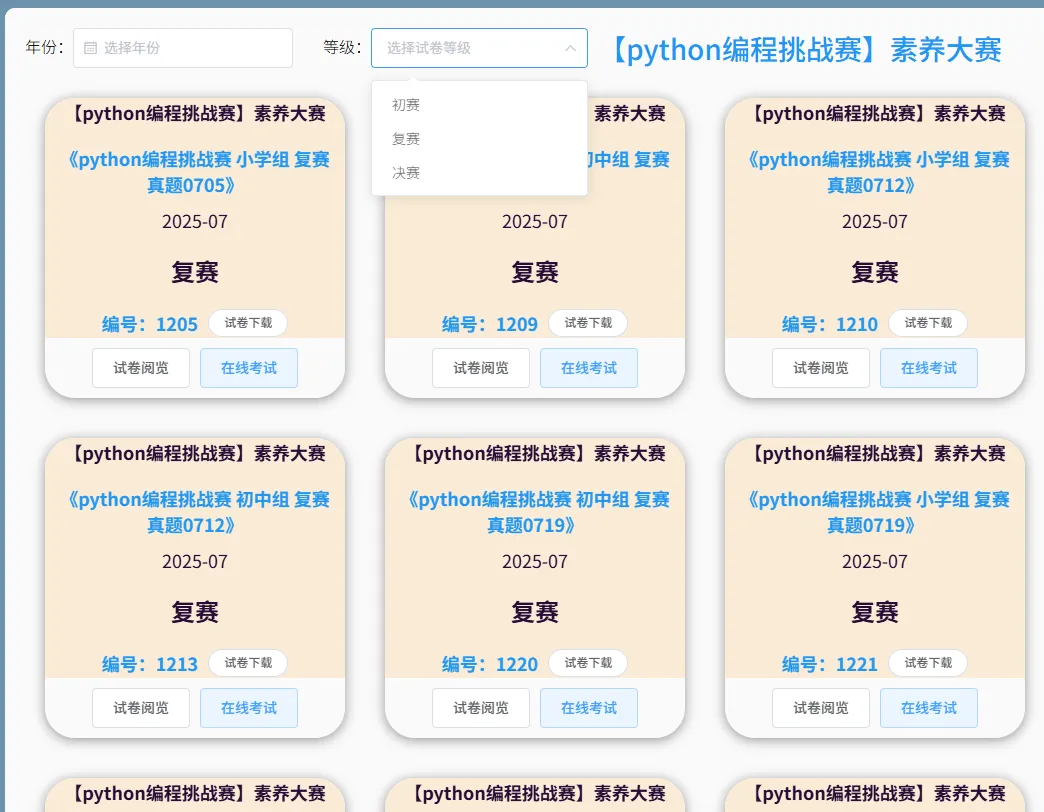This screenshot has width=1044, height=812.
Task: Open 《python编程挑战赛 小学组 复赛 真题0705》 paper title
Action: click(x=195, y=171)
